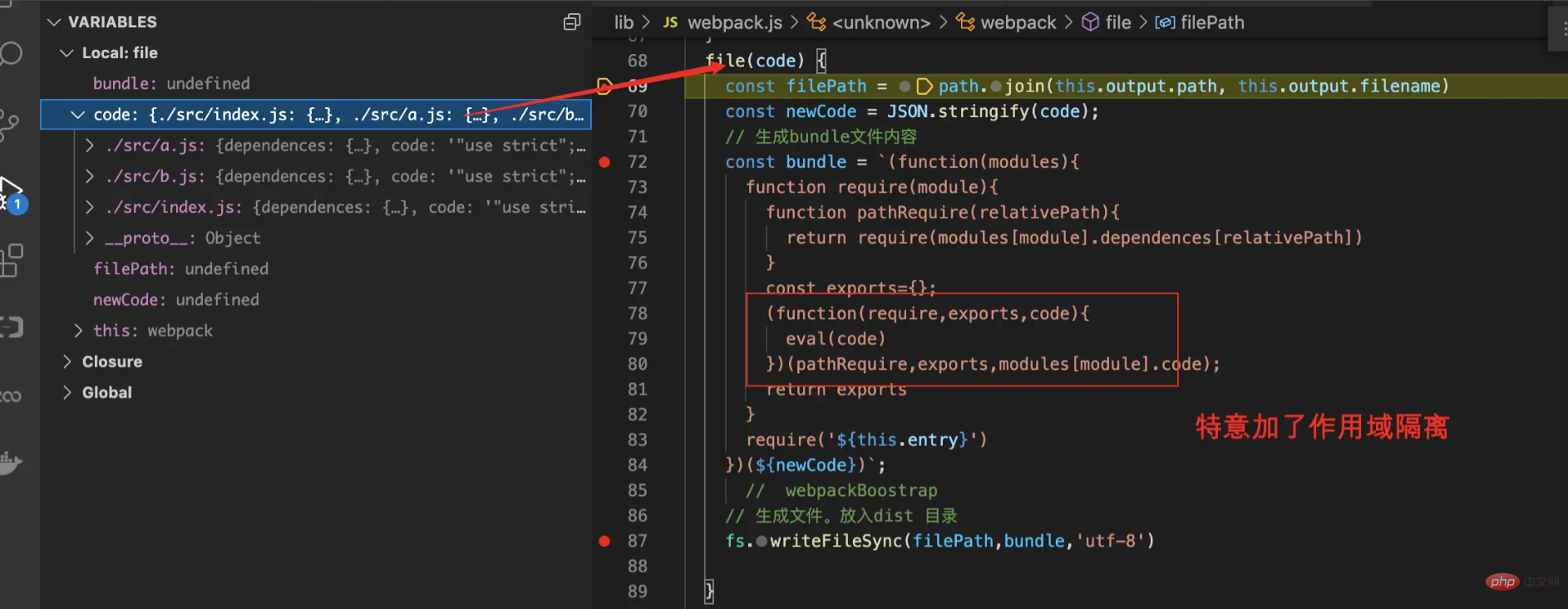This screenshot has width=1568, height=609.
Task: Collapse the code variable row
Action: pyautogui.click(x=77, y=115)
